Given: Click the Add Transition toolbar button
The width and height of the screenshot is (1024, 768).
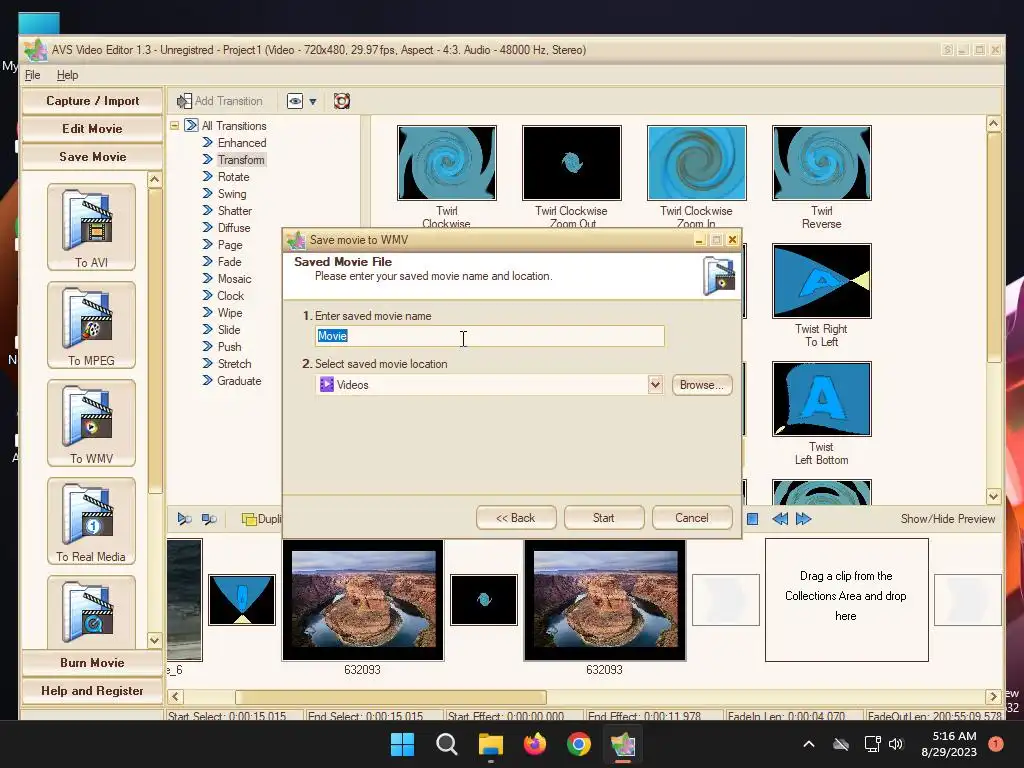Looking at the screenshot, I should 220,101.
